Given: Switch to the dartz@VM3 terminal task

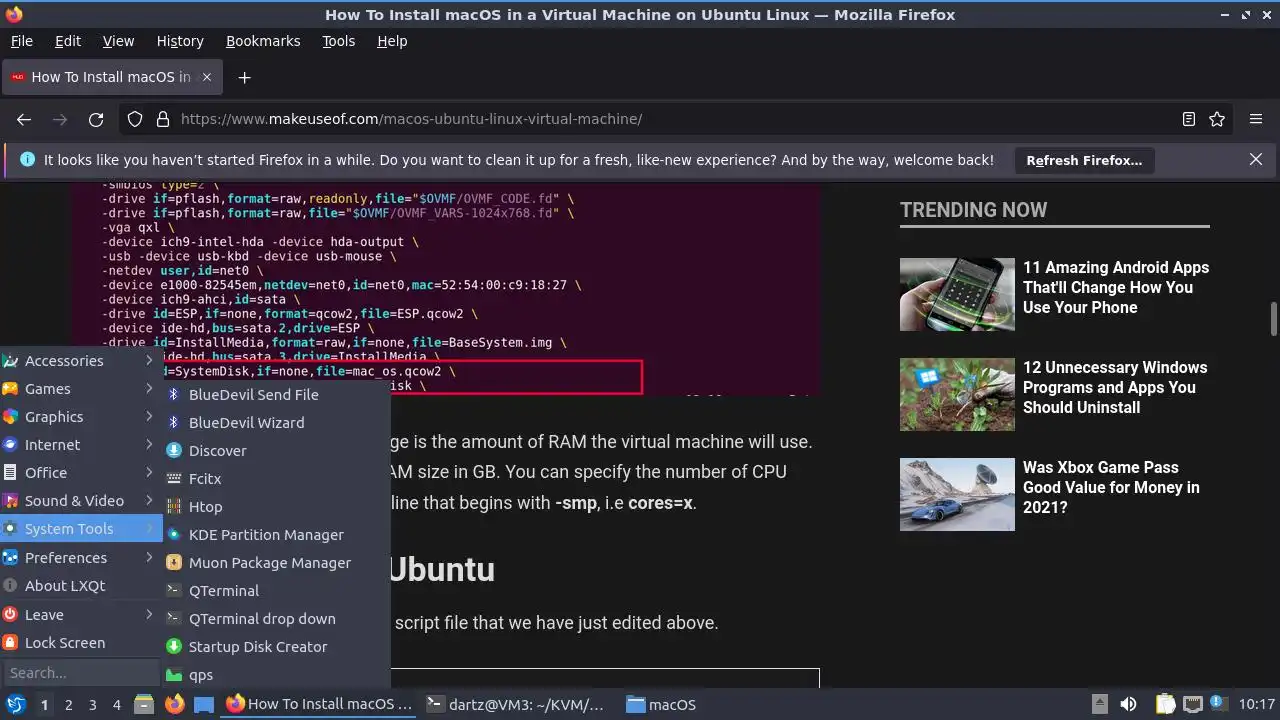Looking at the screenshot, I should click(518, 705).
